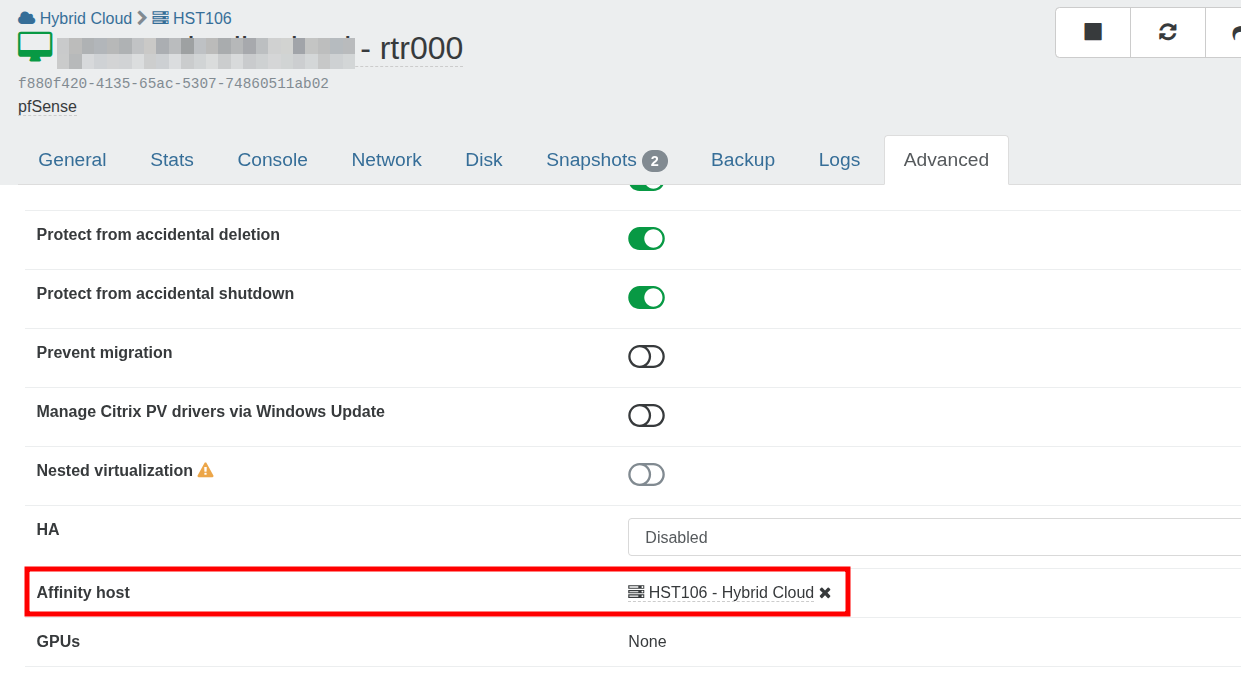Disable Protect from accidental shutdown
This screenshot has height=677, width=1241.
646,297
